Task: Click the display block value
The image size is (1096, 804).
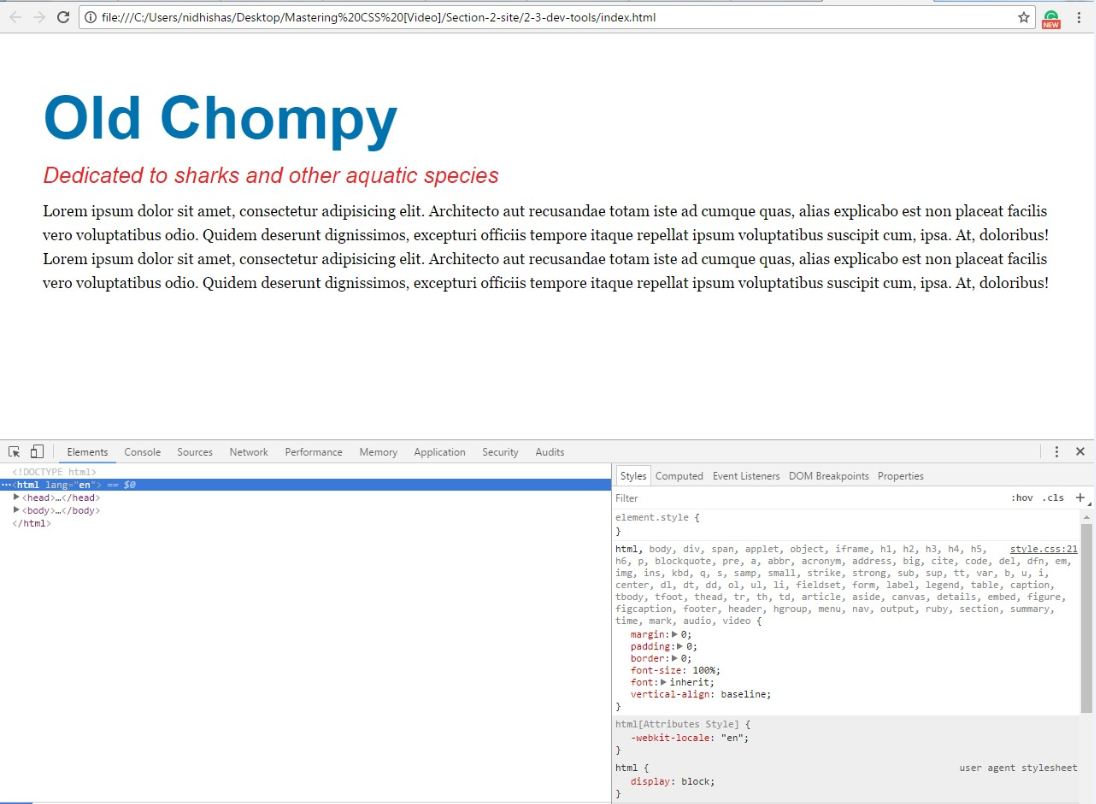Action: [695, 782]
